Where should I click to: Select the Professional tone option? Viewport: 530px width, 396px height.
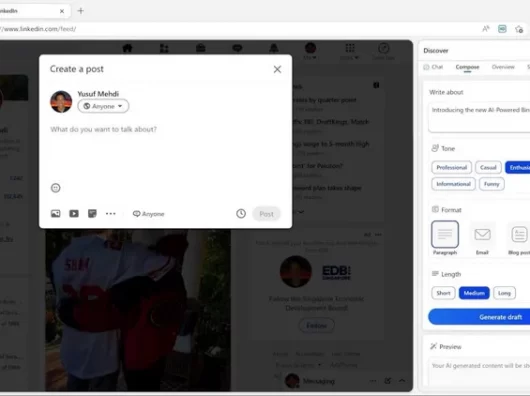452,167
